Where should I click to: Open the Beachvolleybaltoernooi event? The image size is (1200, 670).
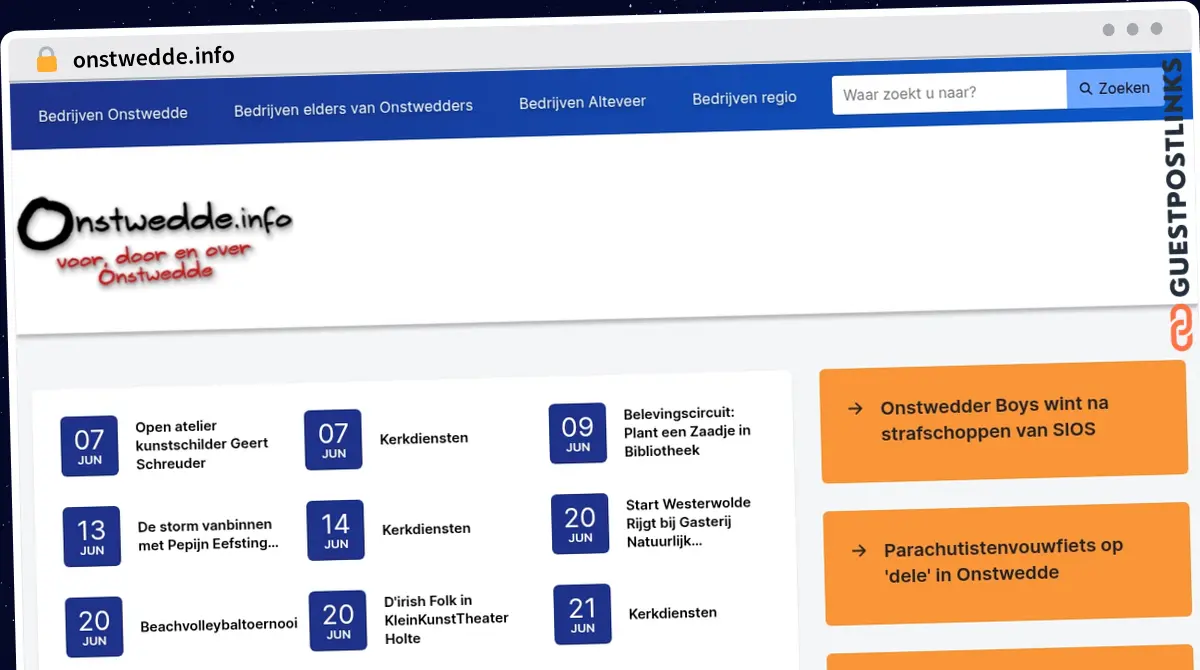[x=219, y=625]
